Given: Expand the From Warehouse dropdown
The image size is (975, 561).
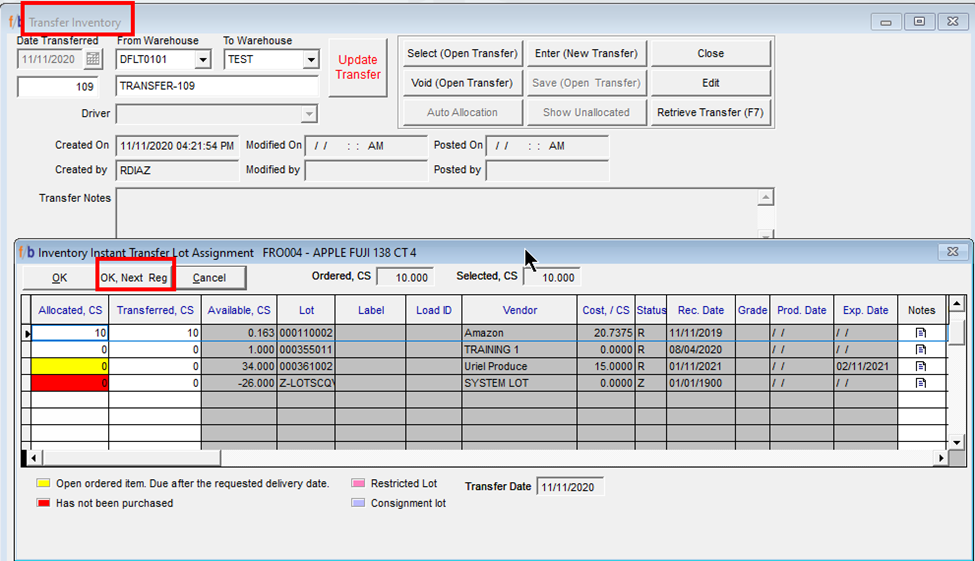Looking at the screenshot, I should point(203,60).
